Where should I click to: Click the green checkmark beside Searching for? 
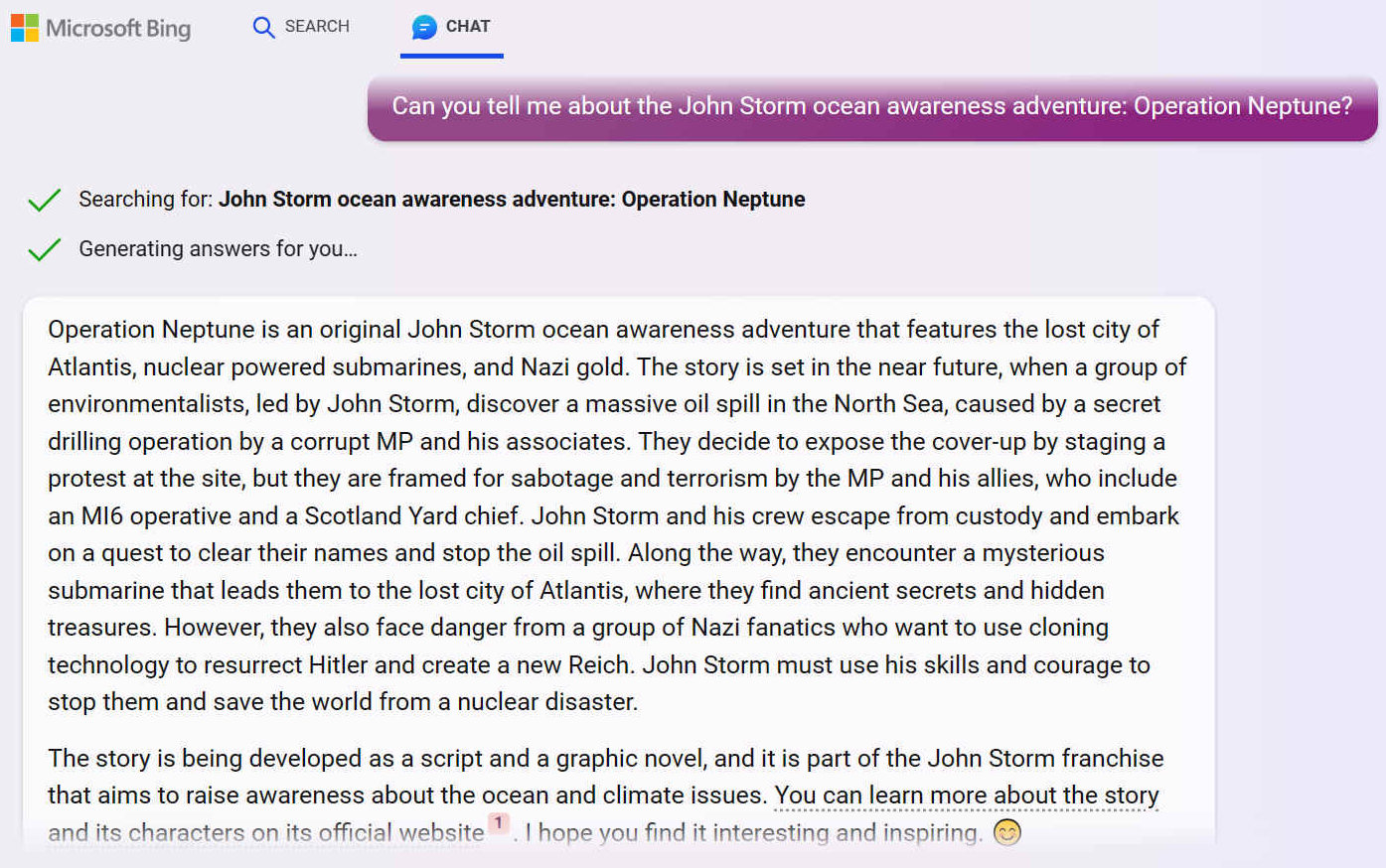(45, 201)
